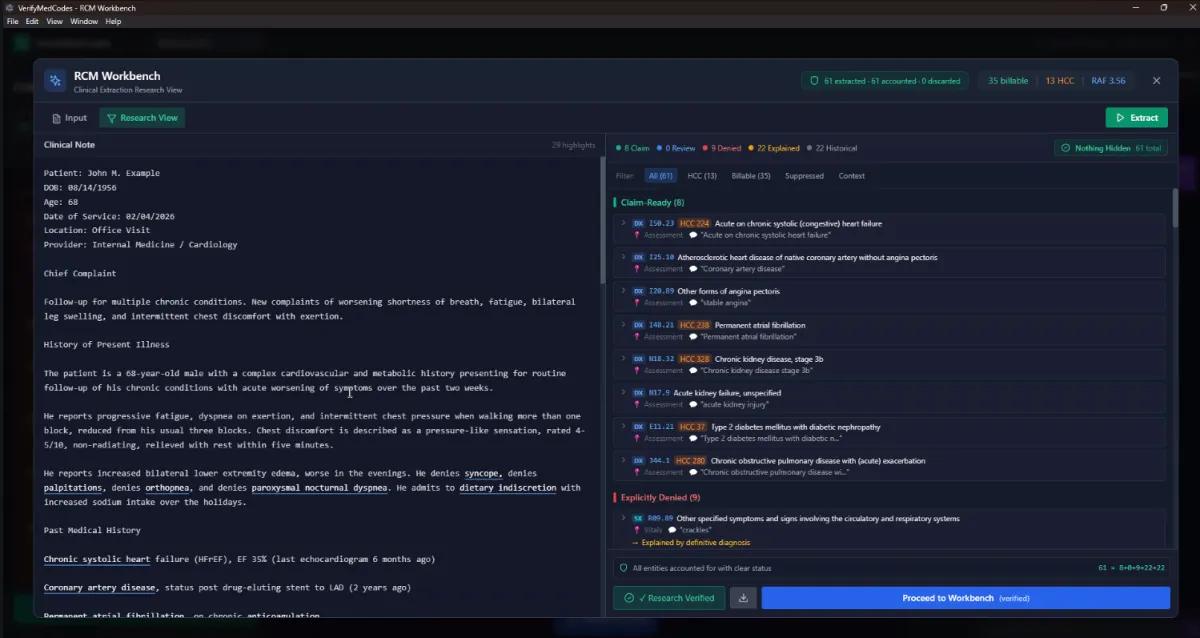Expand the I50.23 heart failure row
The width and height of the screenshot is (1200, 638).
tap(623, 224)
